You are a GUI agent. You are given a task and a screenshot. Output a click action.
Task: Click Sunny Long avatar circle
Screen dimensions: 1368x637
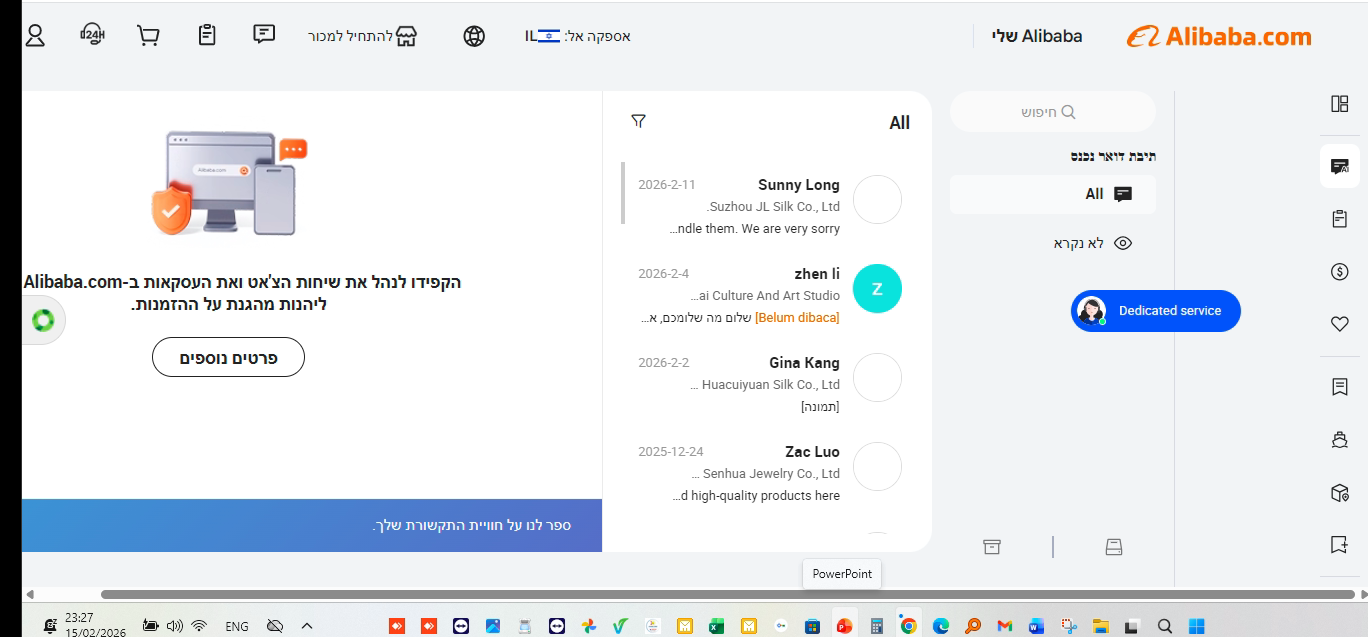(x=877, y=200)
